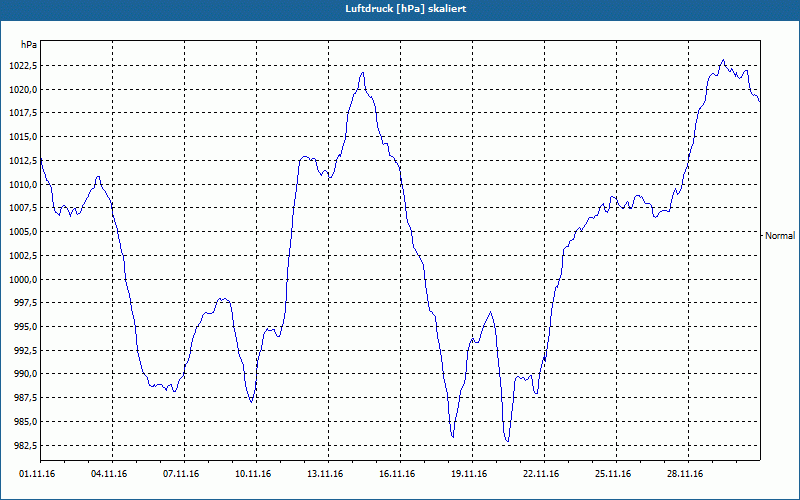Click the '19.11.16' date label
This screenshot has width=800, height=500.
point(469,474)
